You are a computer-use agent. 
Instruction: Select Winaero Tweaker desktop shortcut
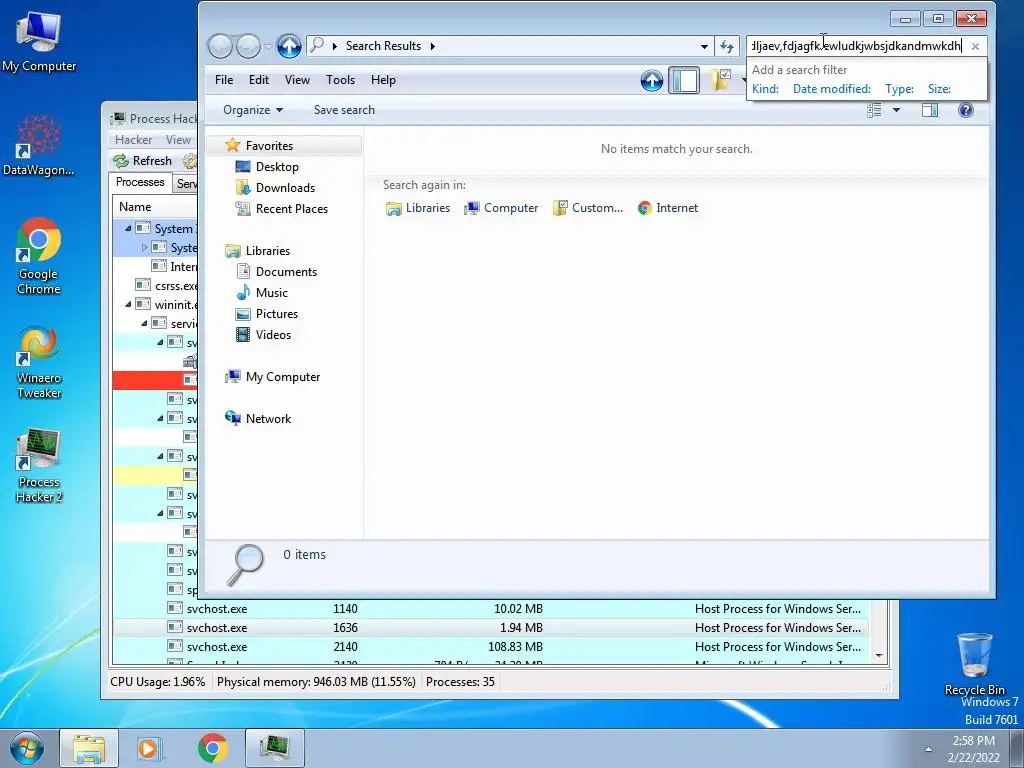tap(39, 361)
